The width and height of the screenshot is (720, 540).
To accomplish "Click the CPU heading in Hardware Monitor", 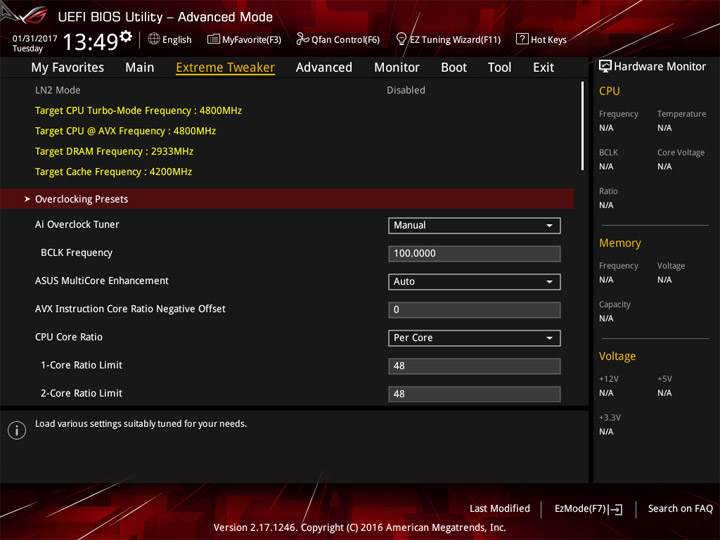I will [x=609, y=91].
